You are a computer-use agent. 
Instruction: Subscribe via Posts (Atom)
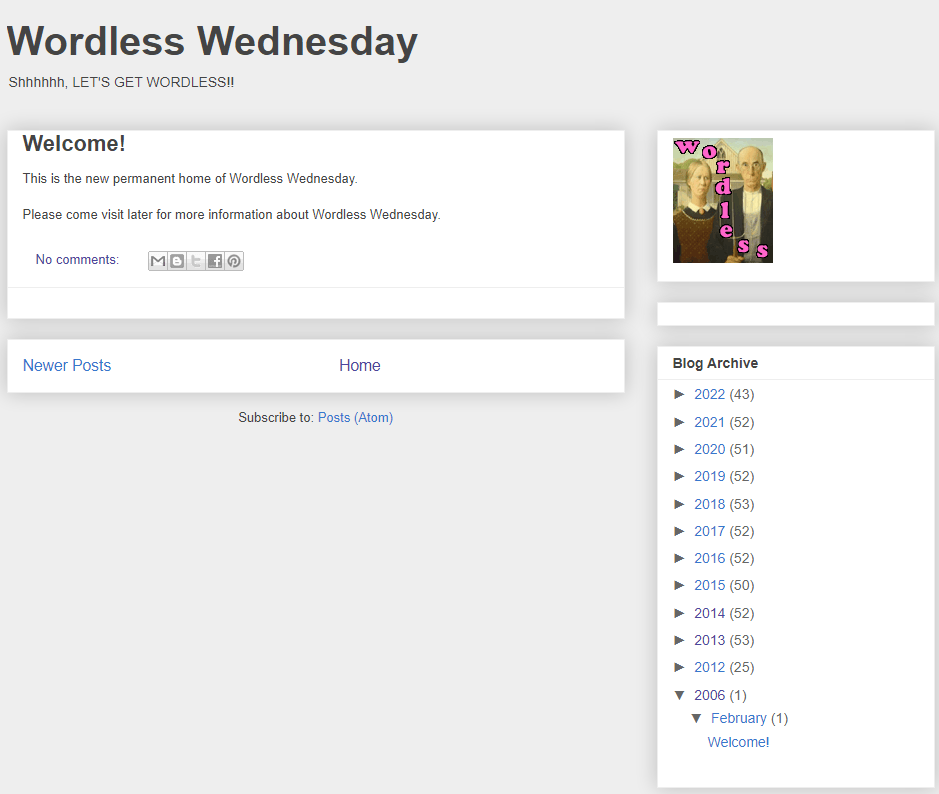tap(355, 417)
